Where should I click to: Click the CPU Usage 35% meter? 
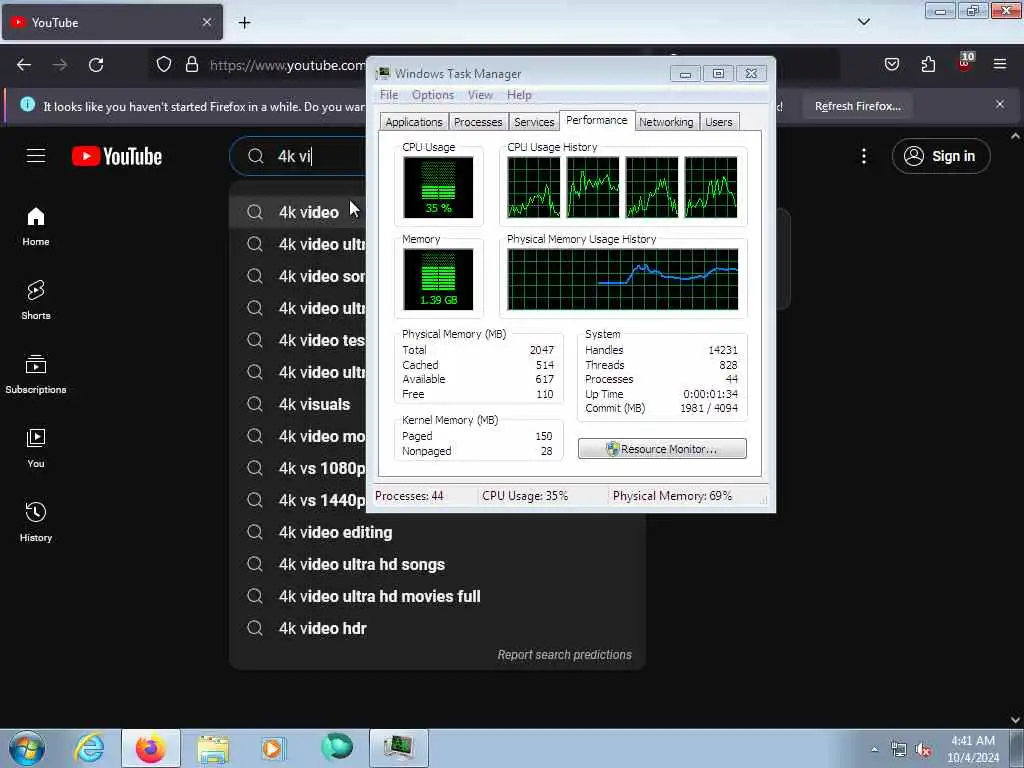pos(438,187)
